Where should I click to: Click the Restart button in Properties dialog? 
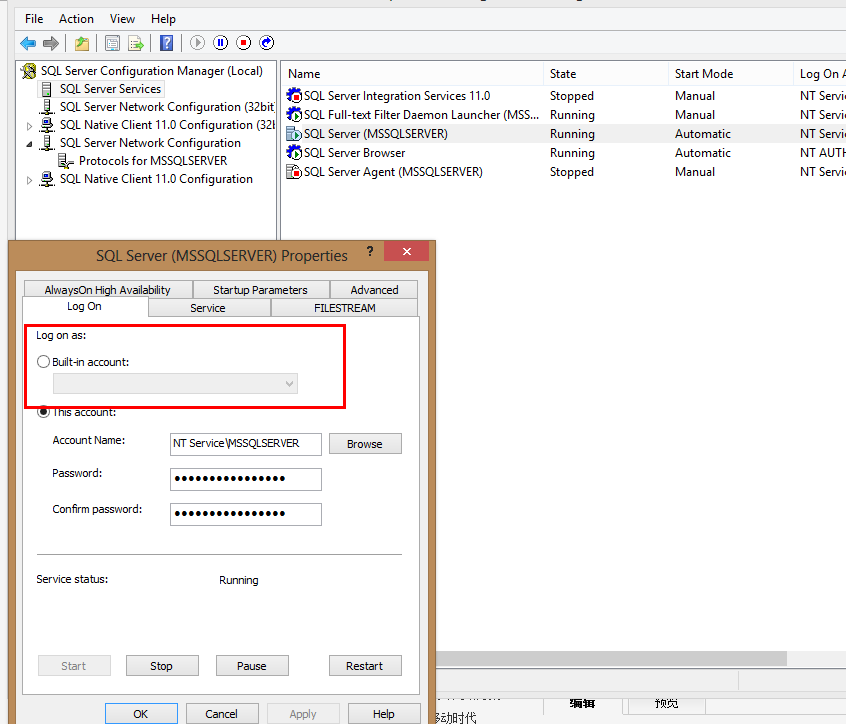tap(364, 666)
